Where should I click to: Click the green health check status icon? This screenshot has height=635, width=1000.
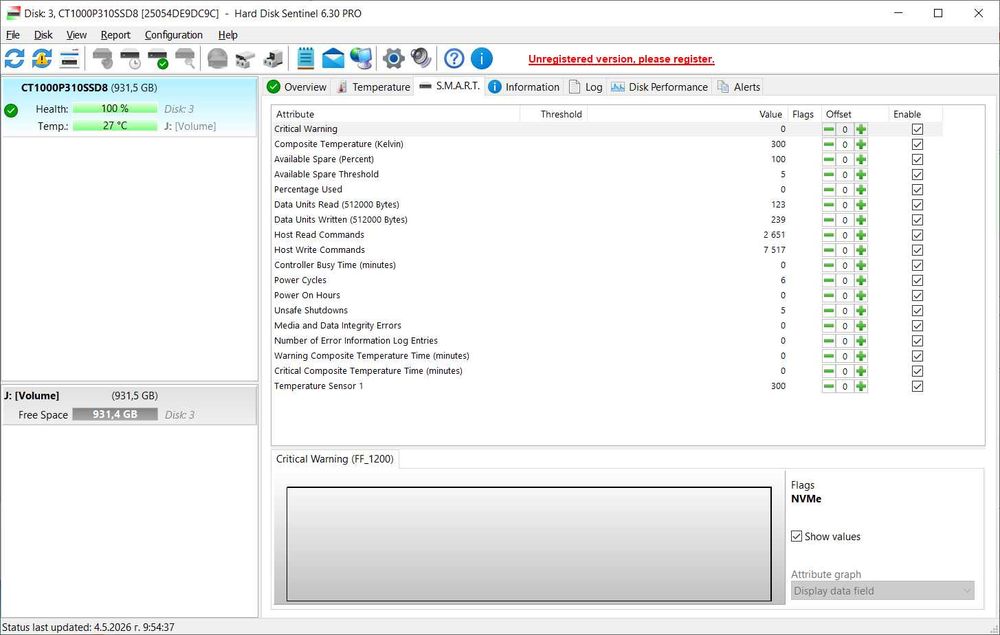(x=11, y=110)
